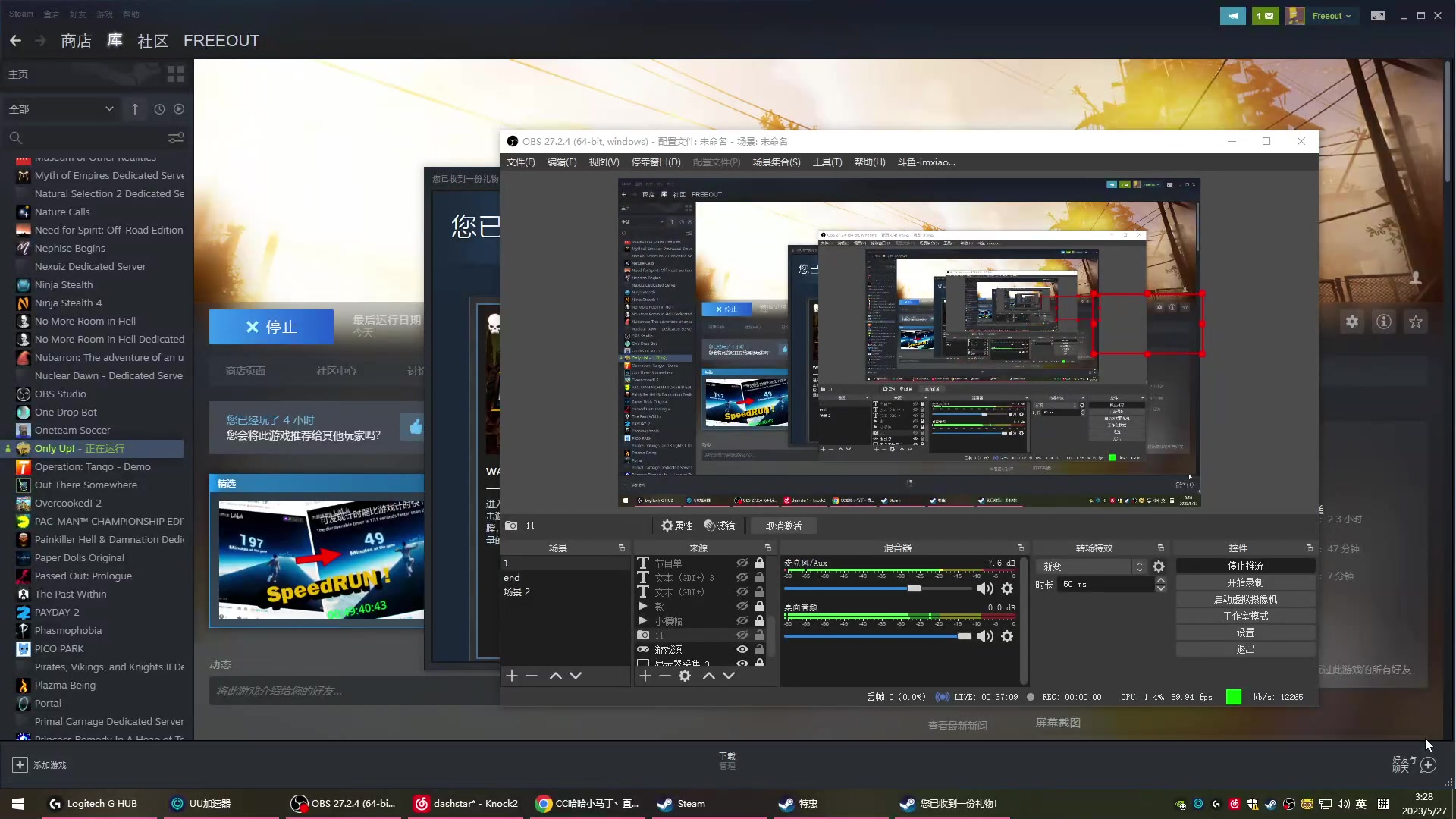Open 场景集合(S) menu

point(776,162)
